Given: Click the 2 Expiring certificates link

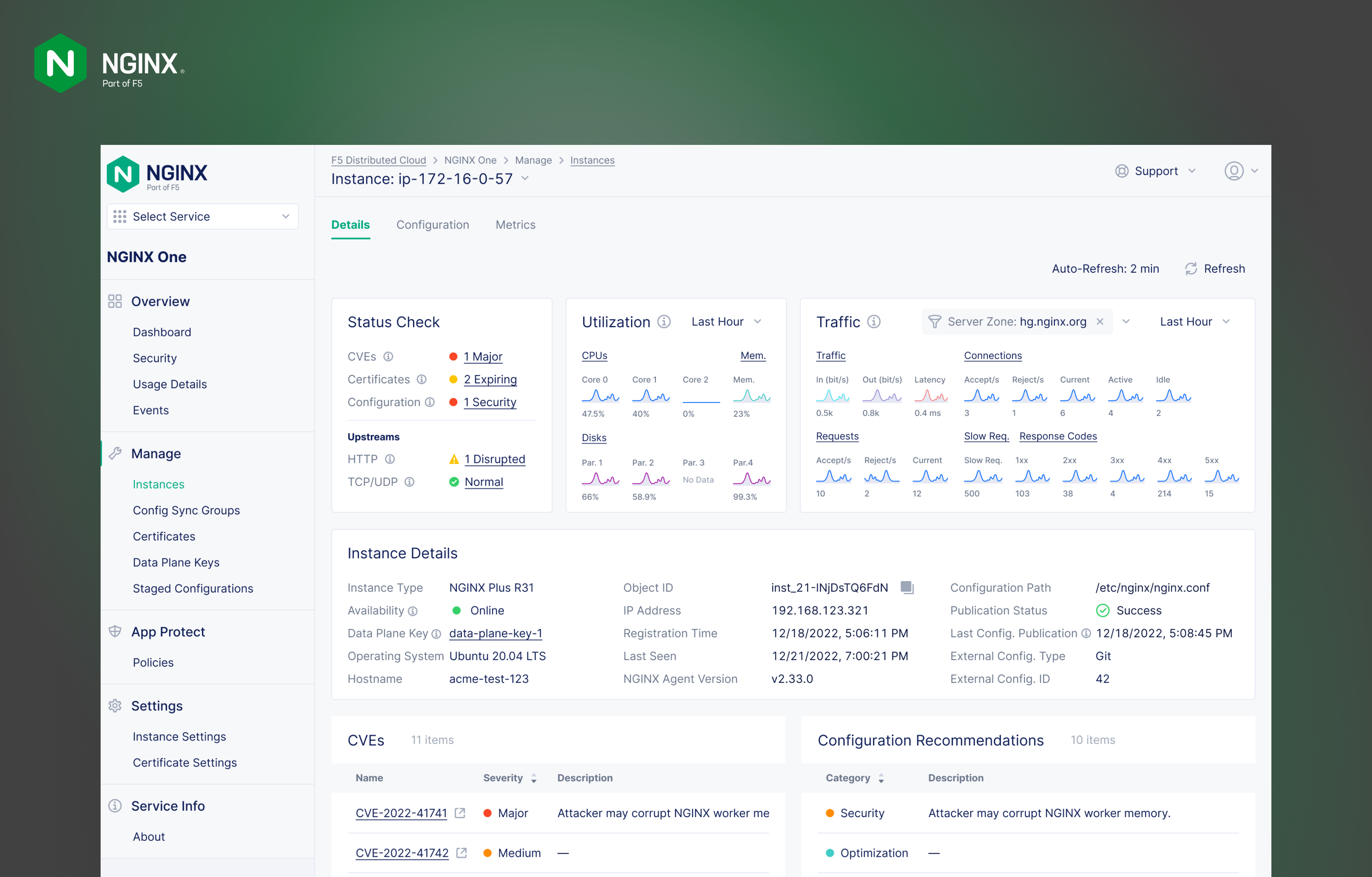Looking at the screenshot, I should click(x=490, y=379).
